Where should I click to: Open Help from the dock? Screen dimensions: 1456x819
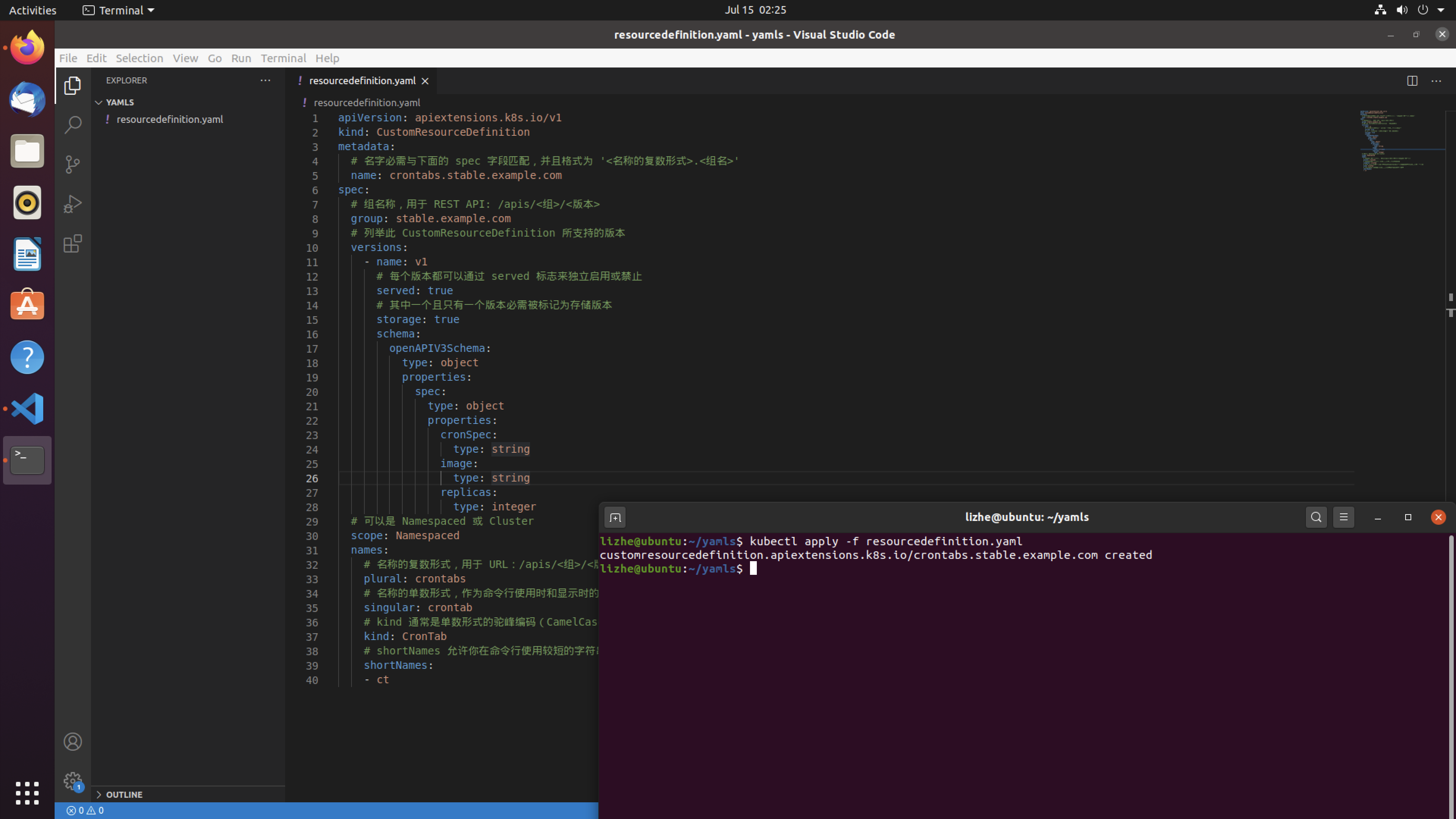pos(27,357)
